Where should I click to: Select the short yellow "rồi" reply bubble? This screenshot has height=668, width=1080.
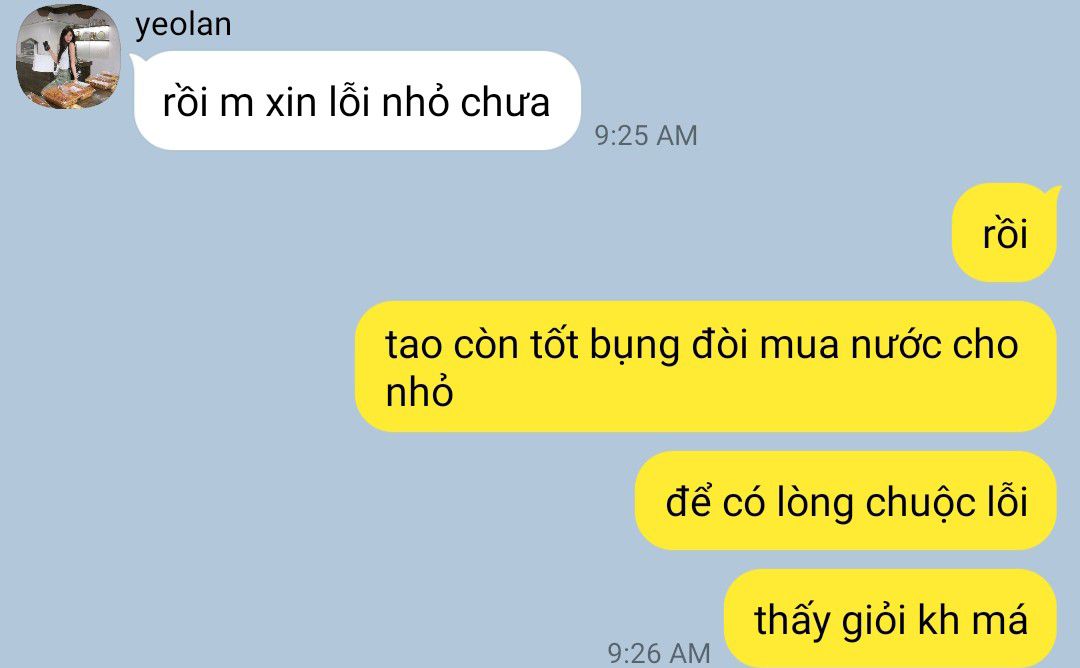(x=1004, y=233)
